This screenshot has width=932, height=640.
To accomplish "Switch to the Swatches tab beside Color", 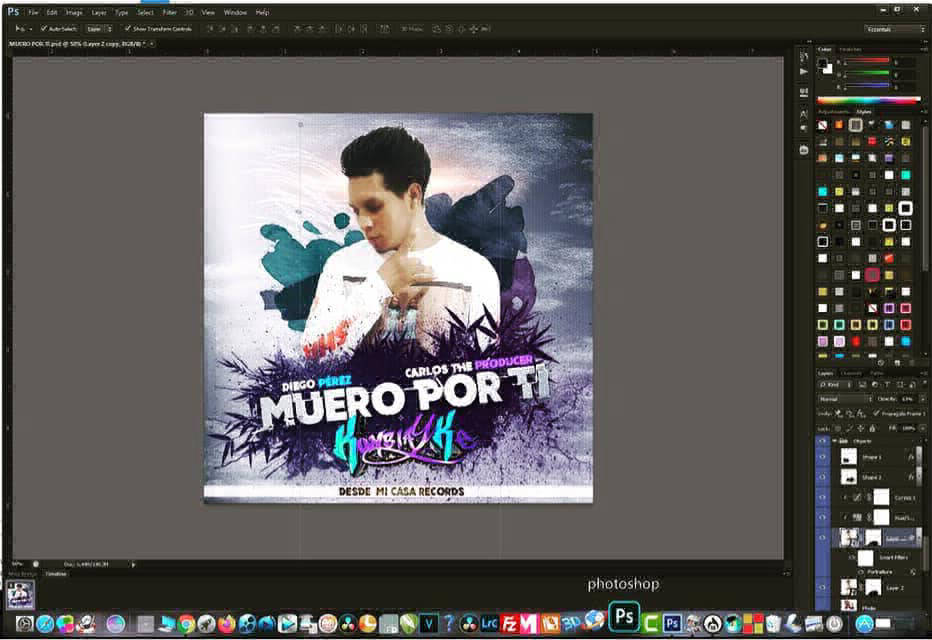I will click(x=850, y=49).
